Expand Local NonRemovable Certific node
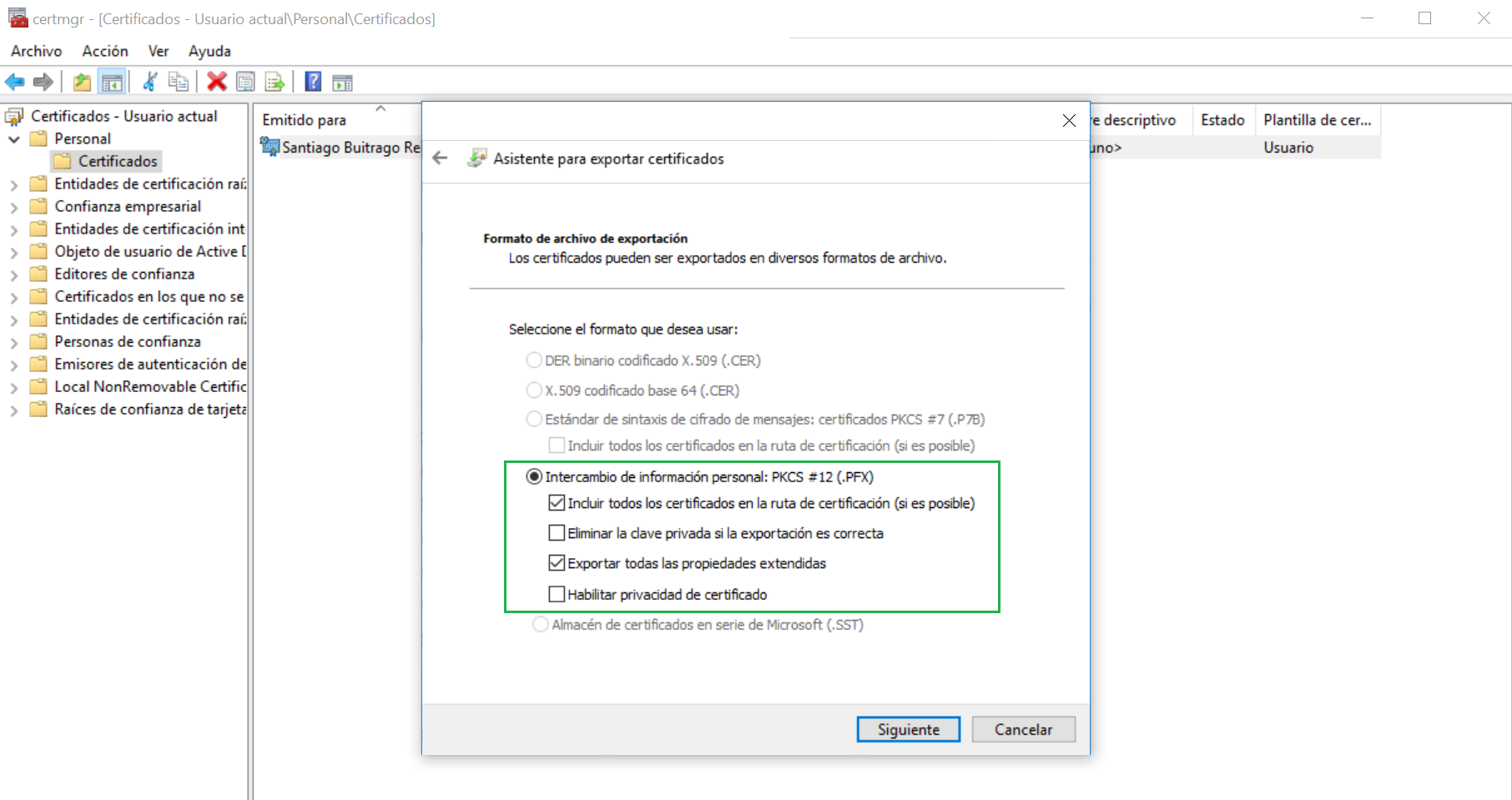This screenshot has width=1512, height=800. tap(14, 387)
